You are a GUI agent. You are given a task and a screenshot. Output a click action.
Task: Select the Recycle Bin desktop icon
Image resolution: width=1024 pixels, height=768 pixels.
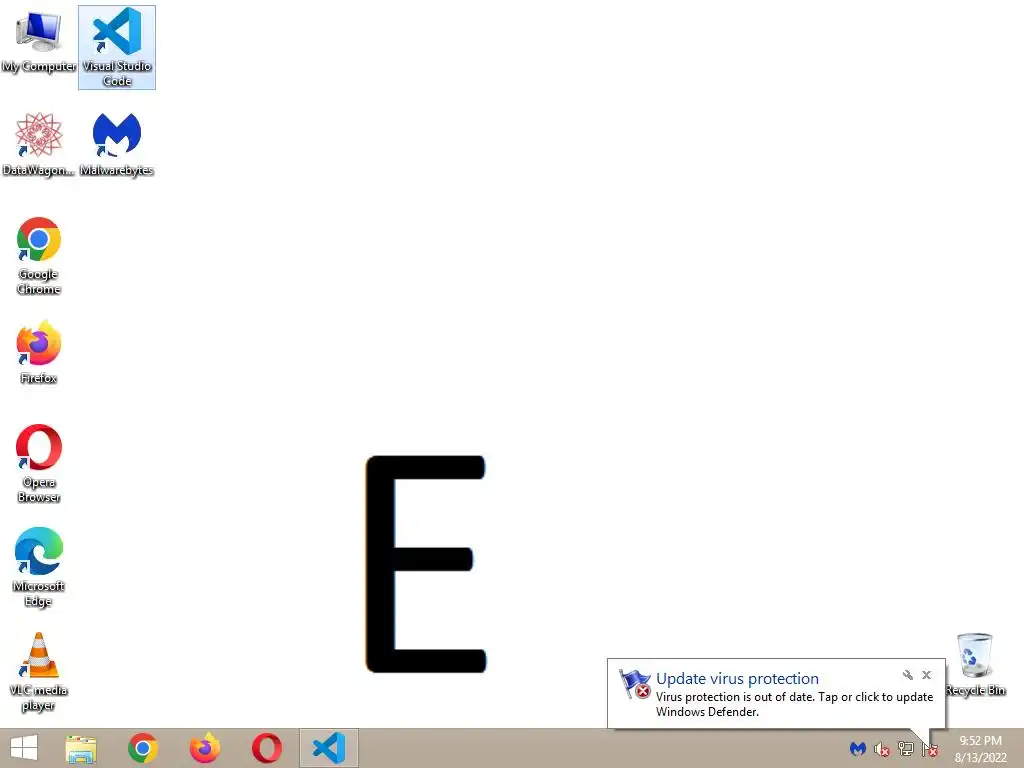(x=975, y=664)
